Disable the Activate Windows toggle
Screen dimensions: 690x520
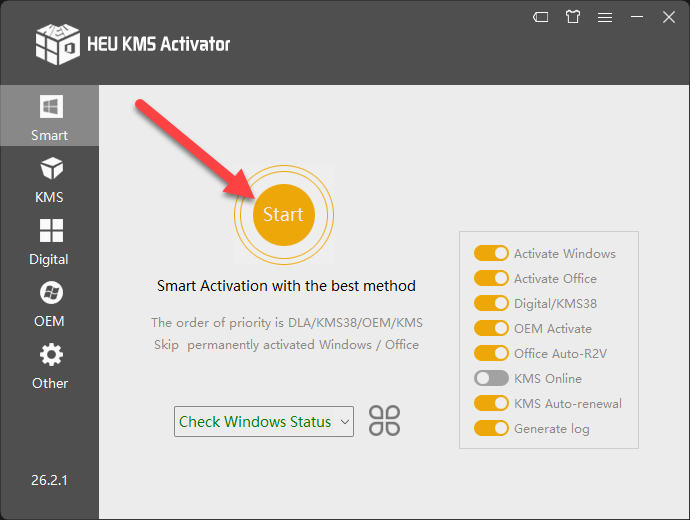[491, 253]
